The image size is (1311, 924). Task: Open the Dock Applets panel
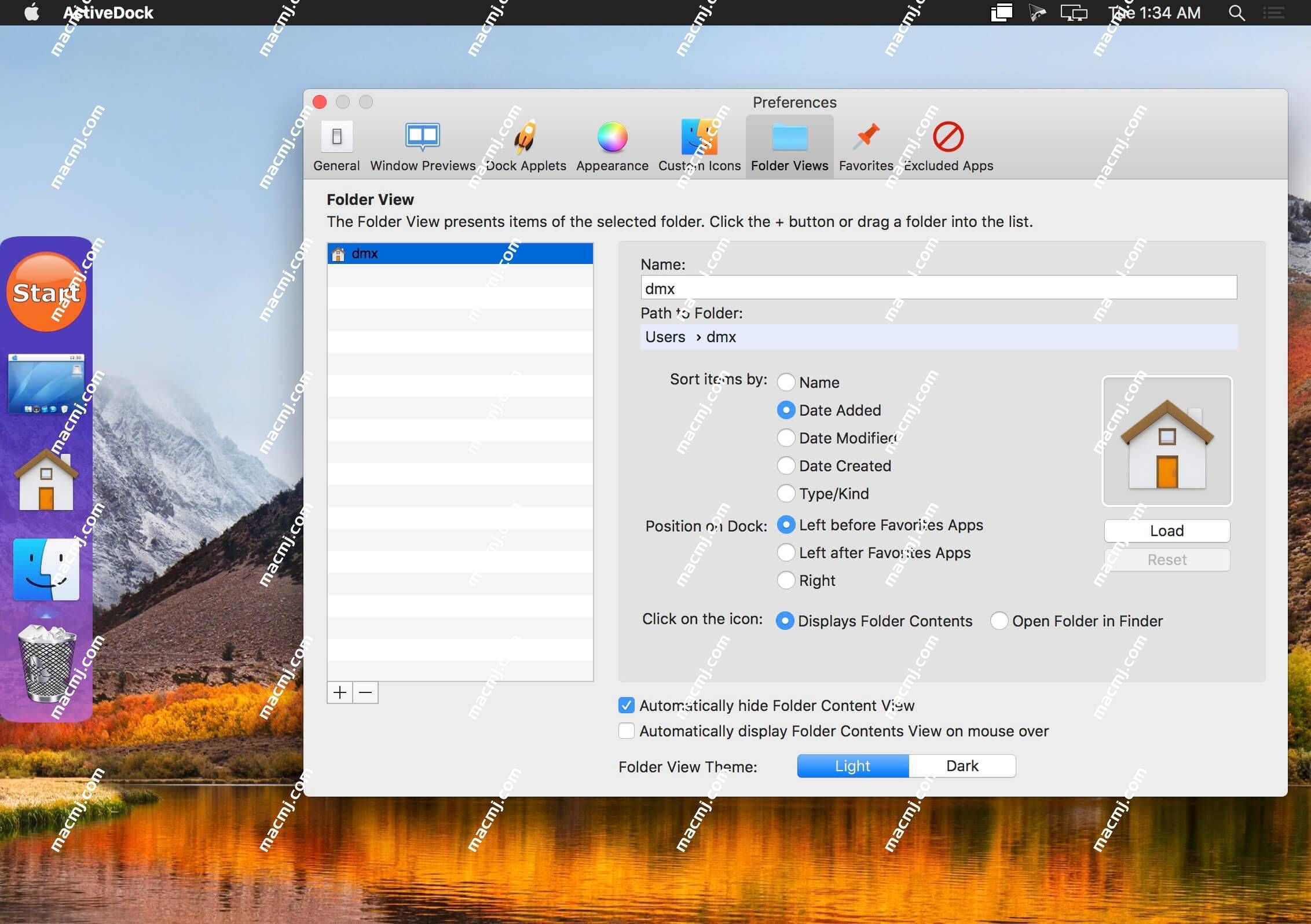point(526,145)
